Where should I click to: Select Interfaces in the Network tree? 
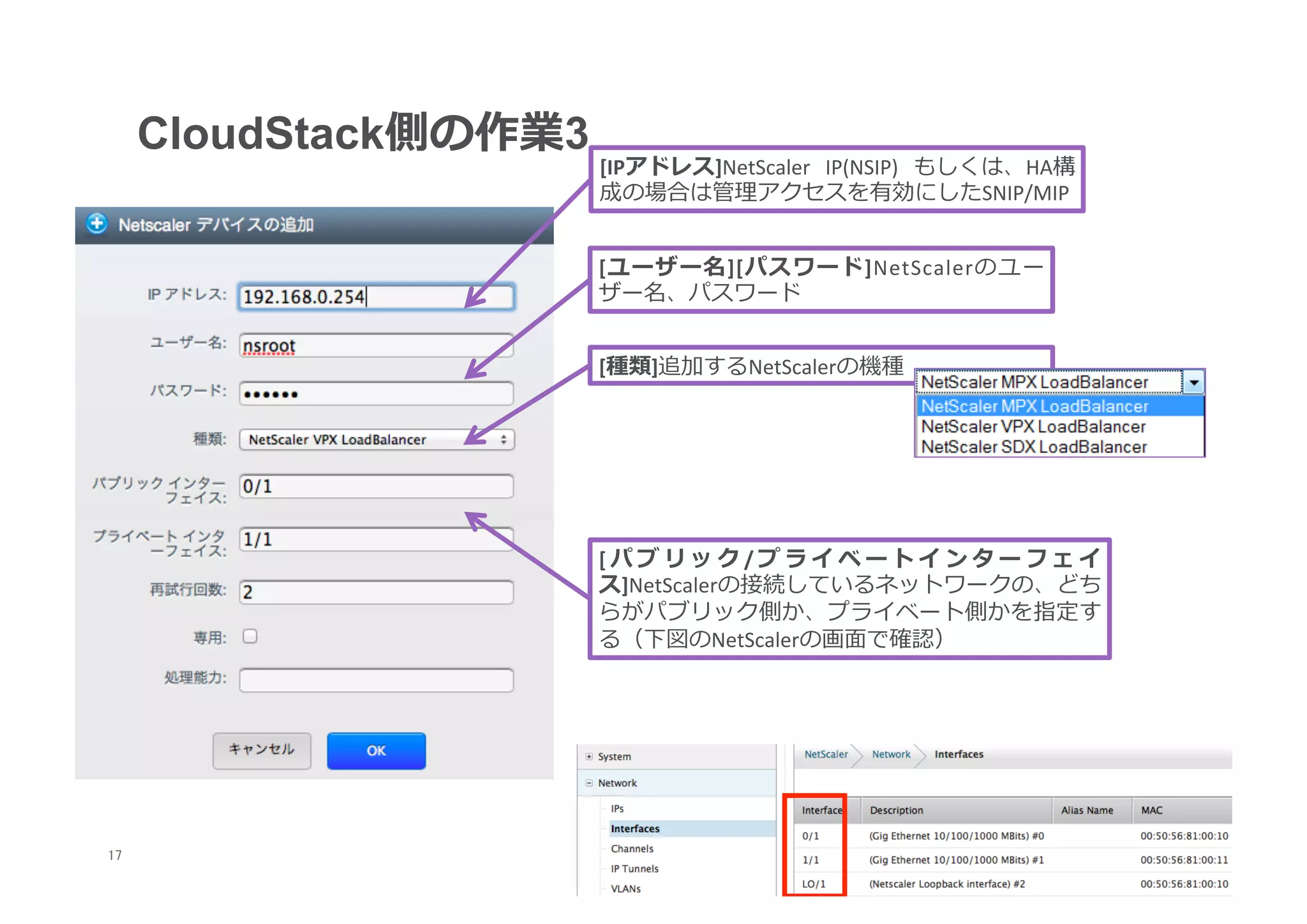(x=635, y=828)
